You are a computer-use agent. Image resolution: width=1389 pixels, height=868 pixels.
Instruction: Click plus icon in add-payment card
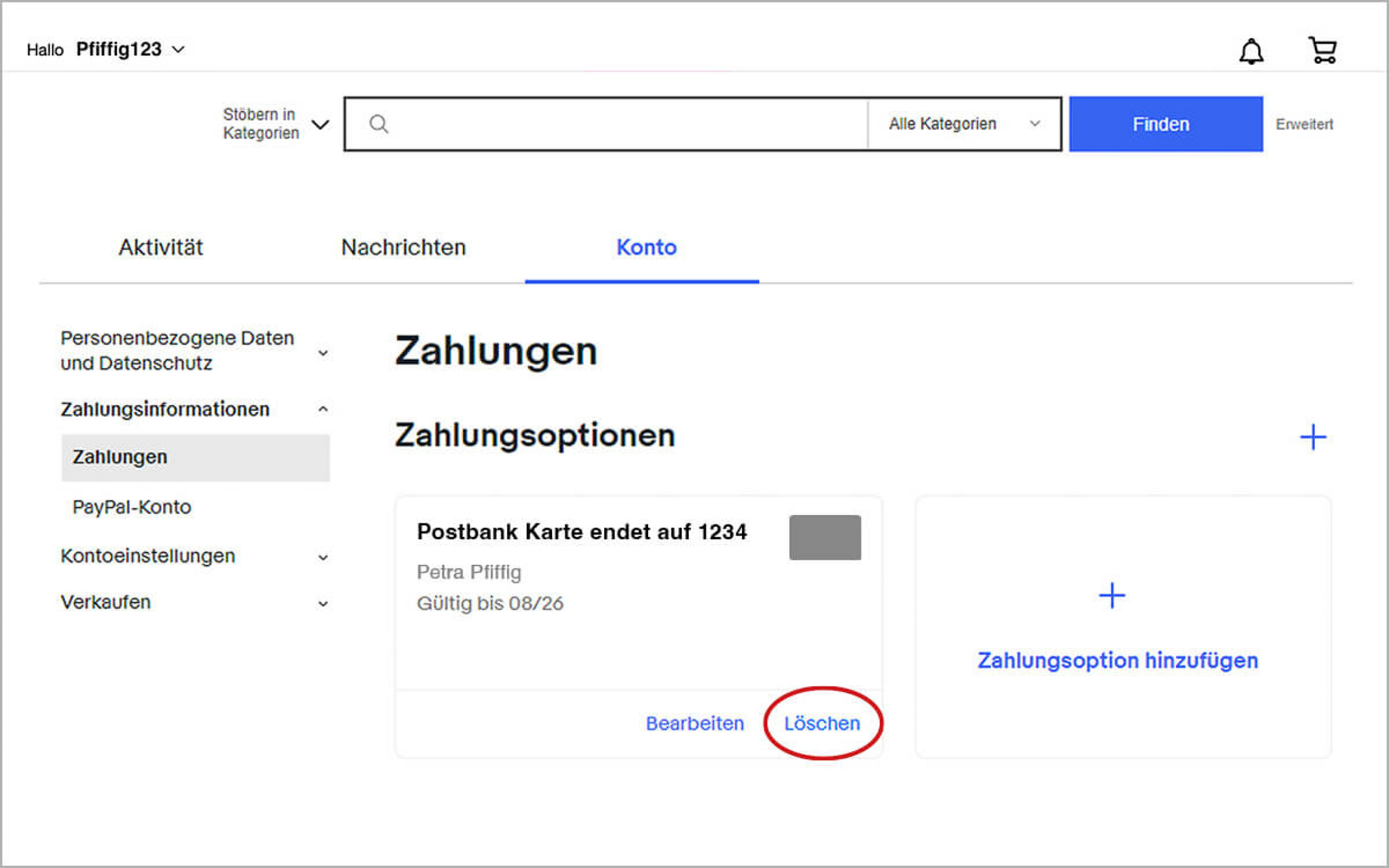point(1112,595)
